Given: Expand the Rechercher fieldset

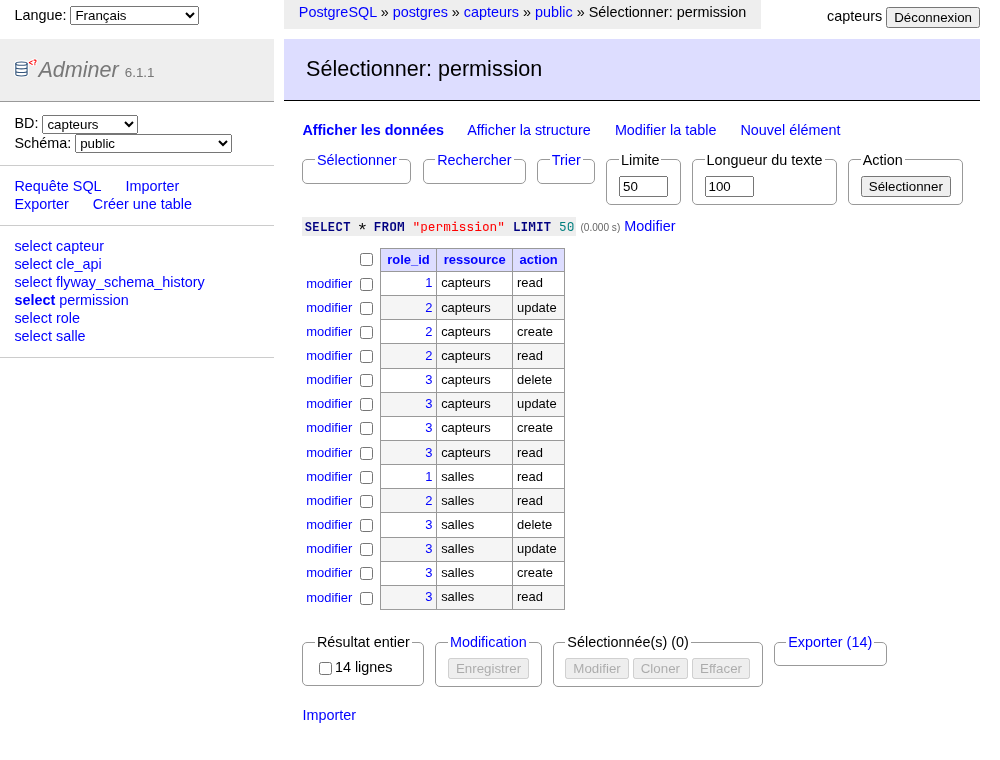Looking at the screenshot, I should pyautogui.click(x=474, y=160).
